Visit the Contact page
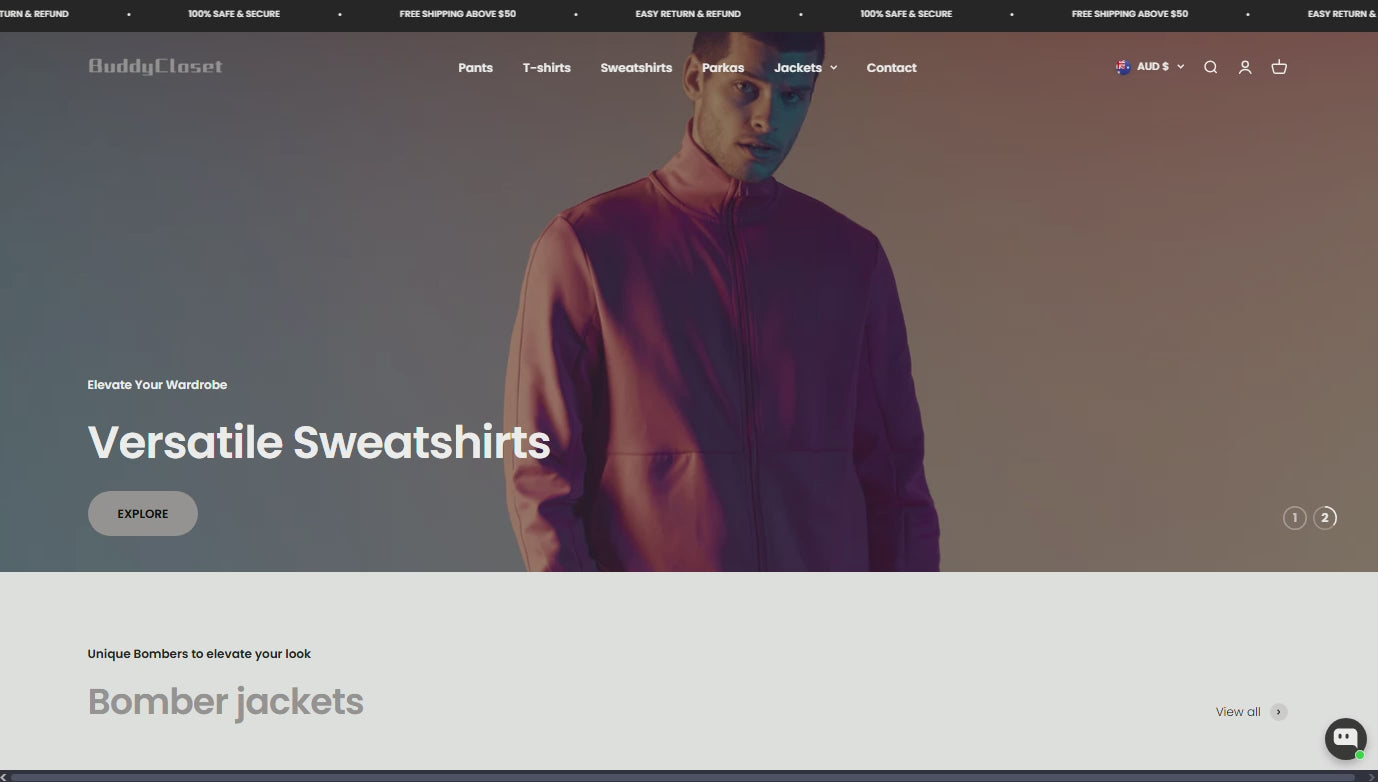 891,68
